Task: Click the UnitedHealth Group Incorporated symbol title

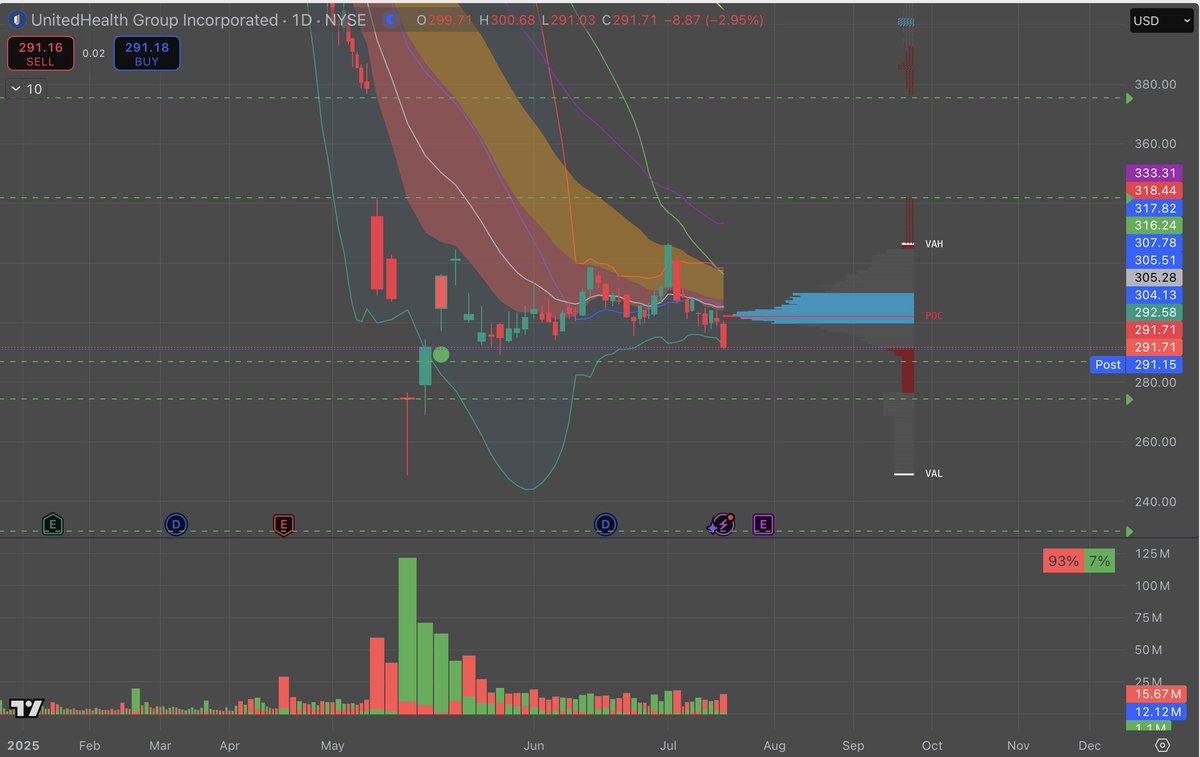Action: 154,20
